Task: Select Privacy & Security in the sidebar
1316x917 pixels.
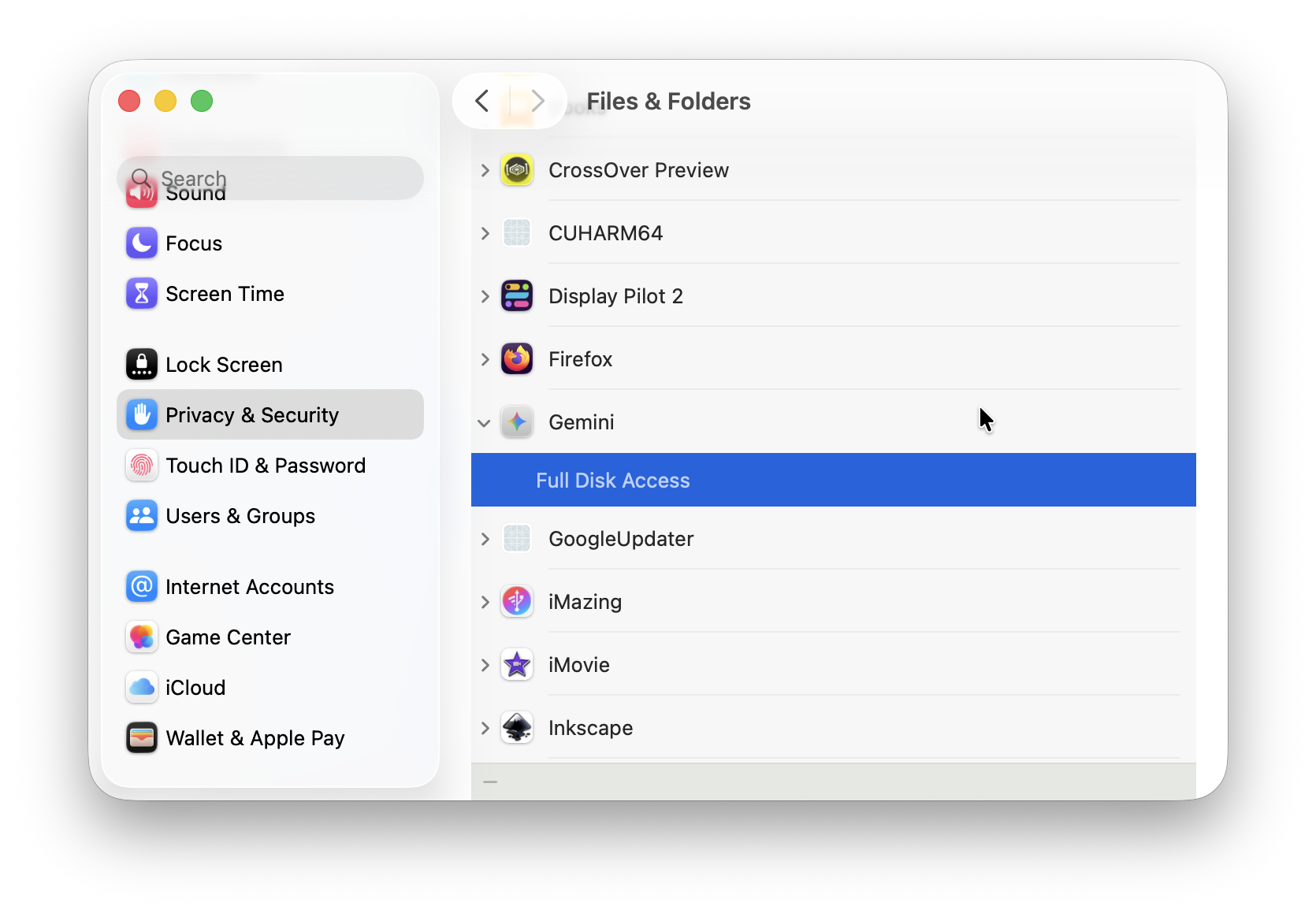Action: [251, 414]
